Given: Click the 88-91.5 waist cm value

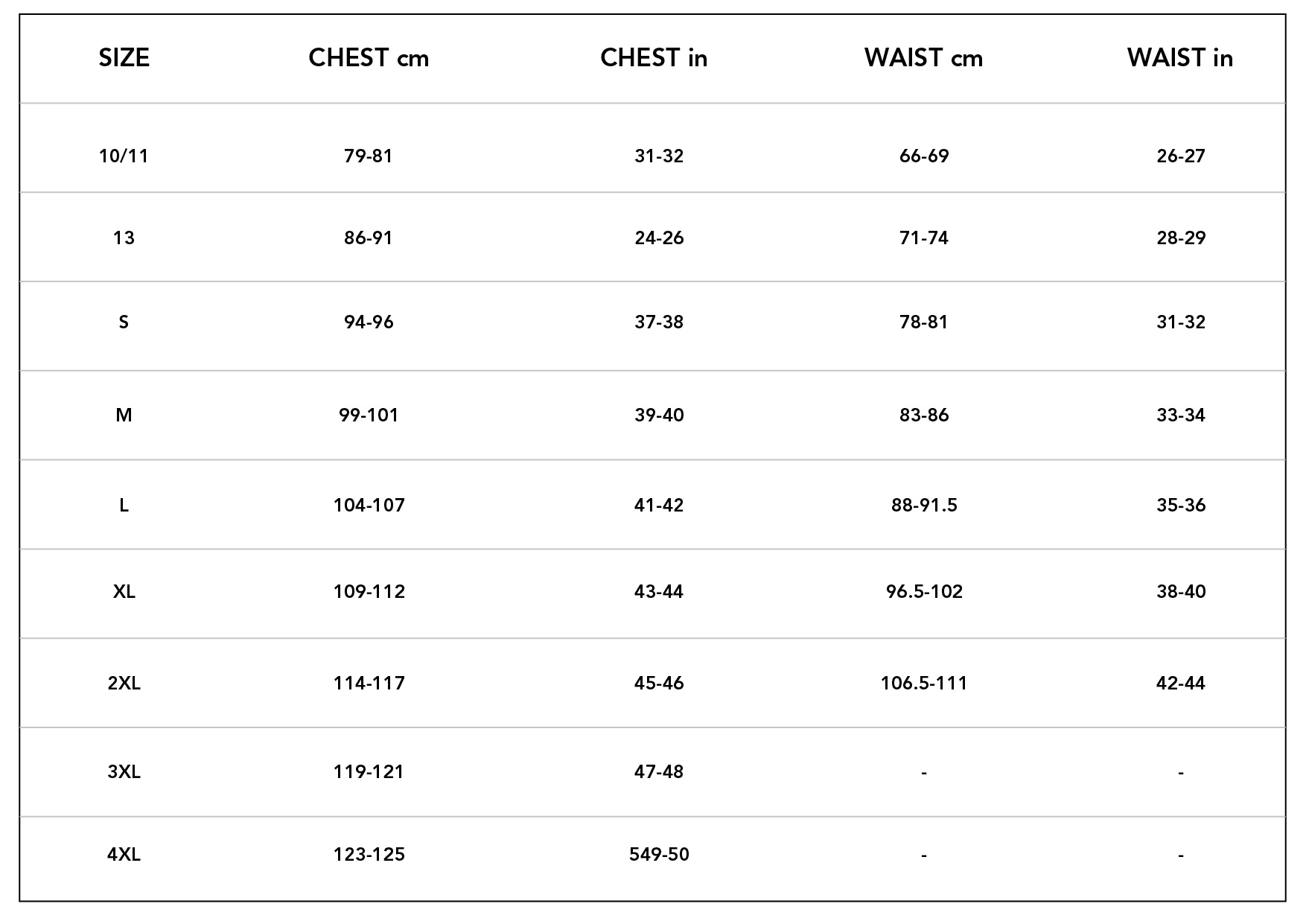Looking at the screenshot, I should [x=924, y=505].
